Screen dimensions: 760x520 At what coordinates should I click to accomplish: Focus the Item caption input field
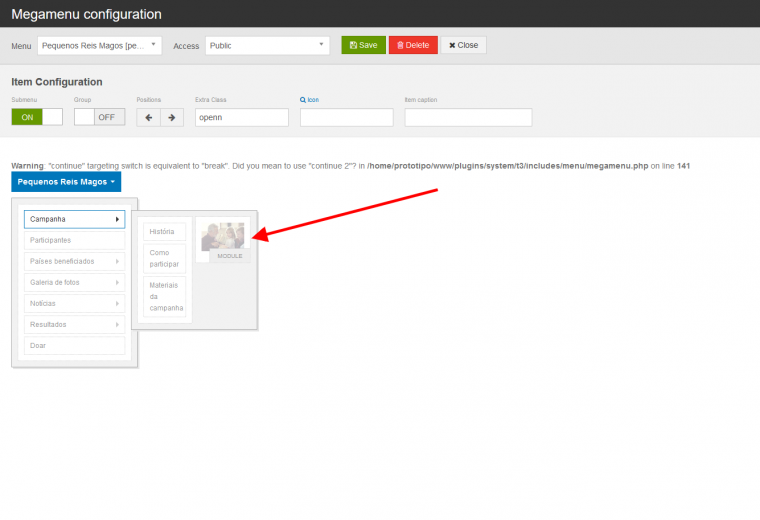click(x=468, y=117)
